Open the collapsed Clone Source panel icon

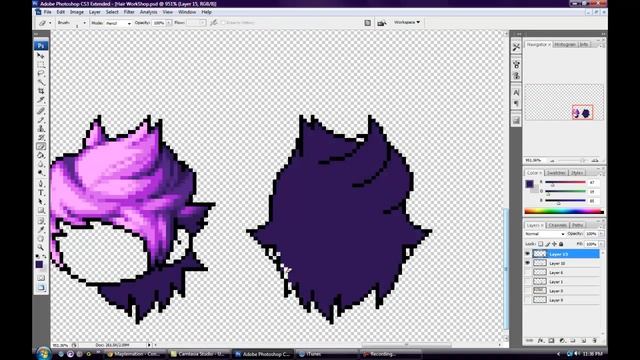click(x=516, y=76)
